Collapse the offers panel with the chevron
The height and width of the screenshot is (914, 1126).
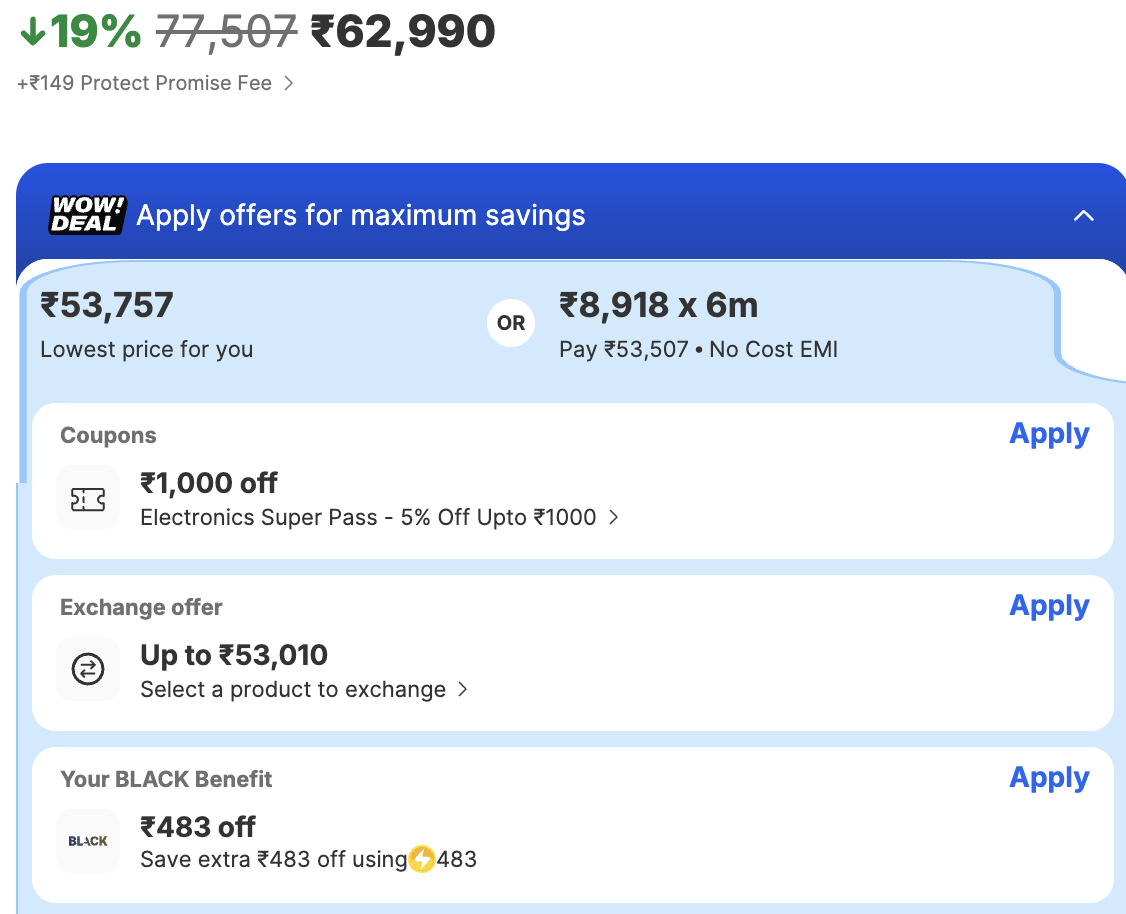pyautogui.click(x=1083, y=216)
